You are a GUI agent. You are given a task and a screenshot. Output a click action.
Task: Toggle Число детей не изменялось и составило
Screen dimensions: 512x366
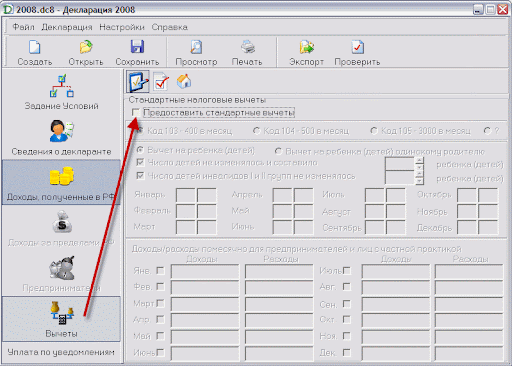140,162
